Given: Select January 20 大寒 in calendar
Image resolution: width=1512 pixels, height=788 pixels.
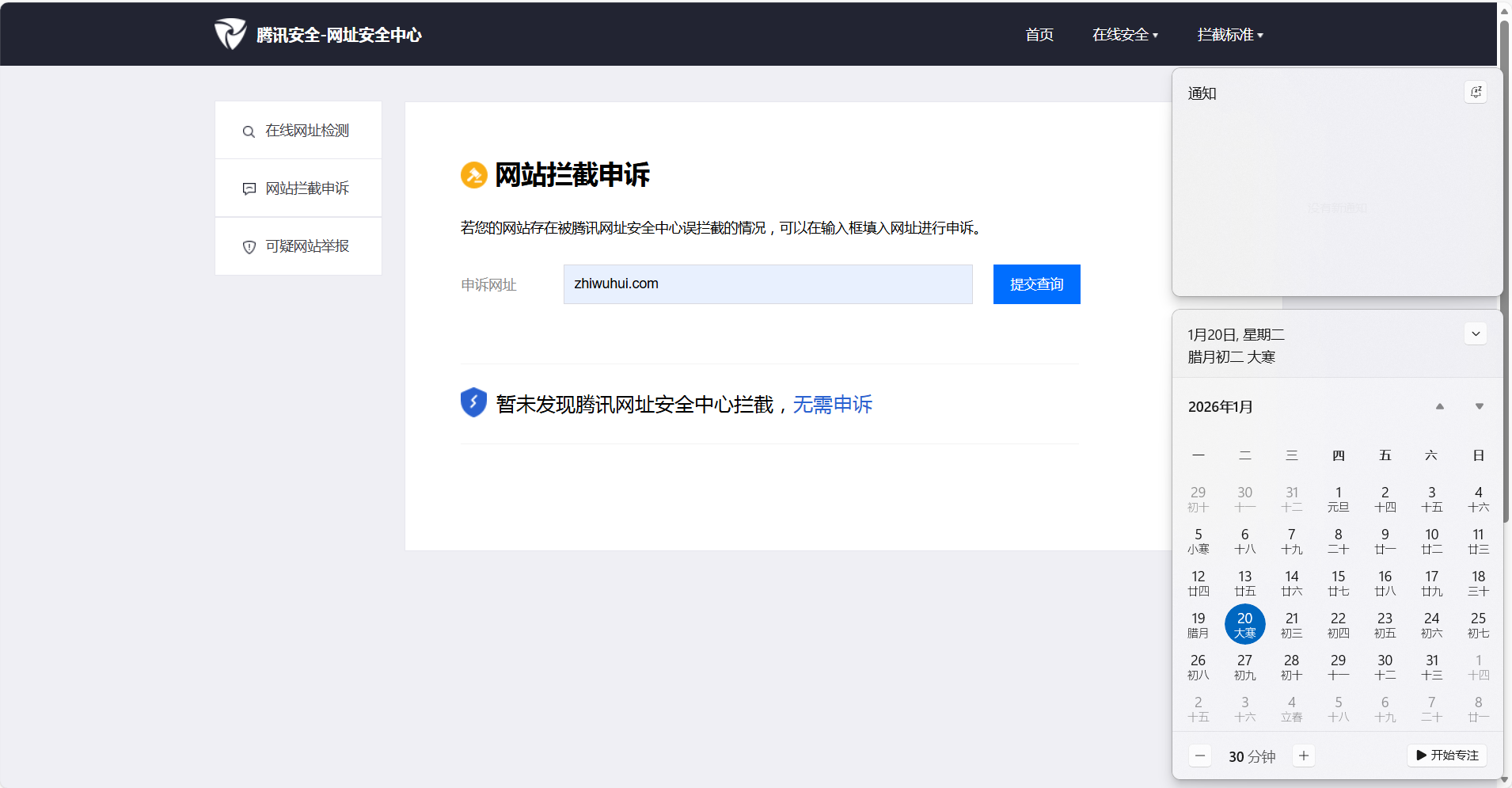Looking at the screenshot, I should pyautogui.click(x=1245, y=625).
